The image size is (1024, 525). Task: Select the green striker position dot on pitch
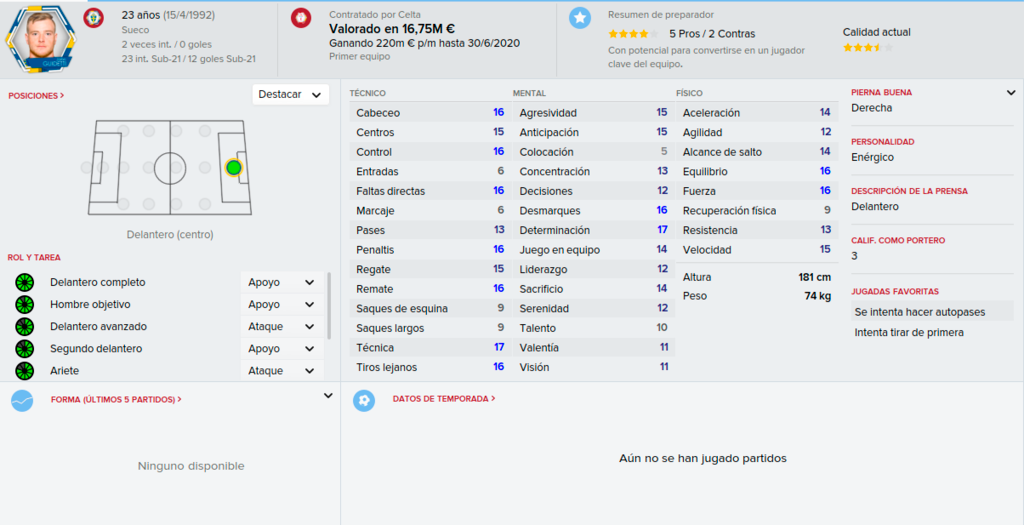point(233,168)
